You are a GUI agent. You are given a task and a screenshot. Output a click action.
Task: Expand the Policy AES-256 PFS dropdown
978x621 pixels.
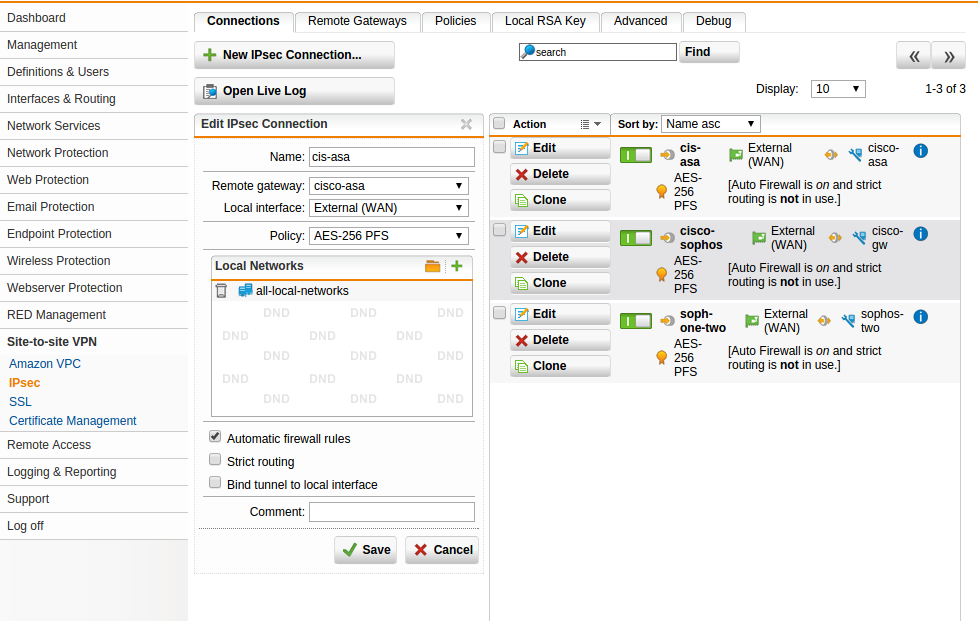click(388, 236)
